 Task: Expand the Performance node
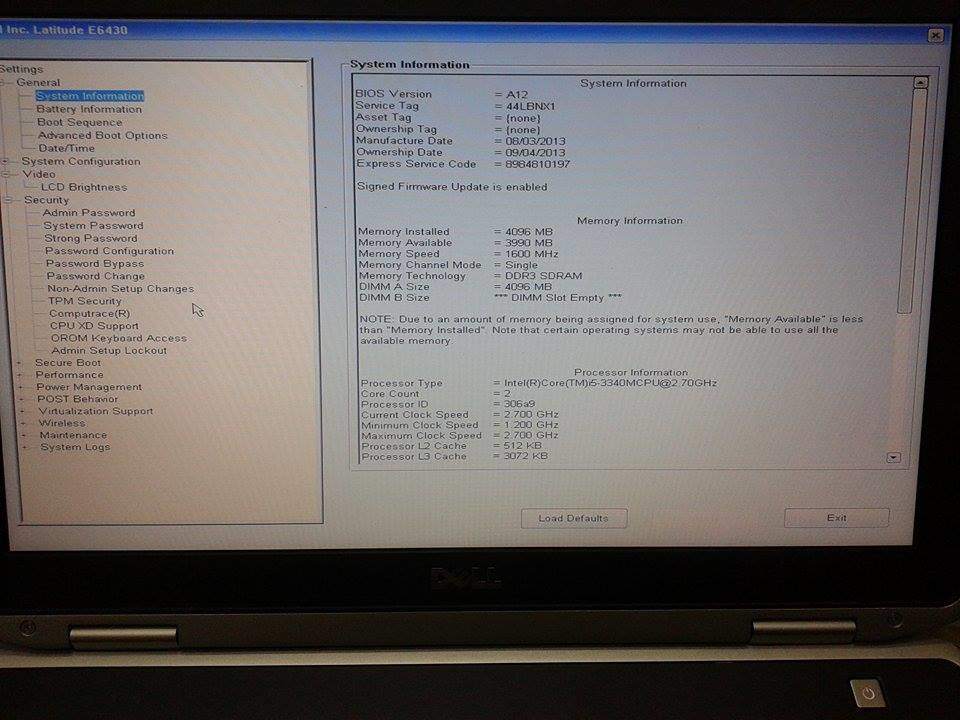tap(20, 375)
